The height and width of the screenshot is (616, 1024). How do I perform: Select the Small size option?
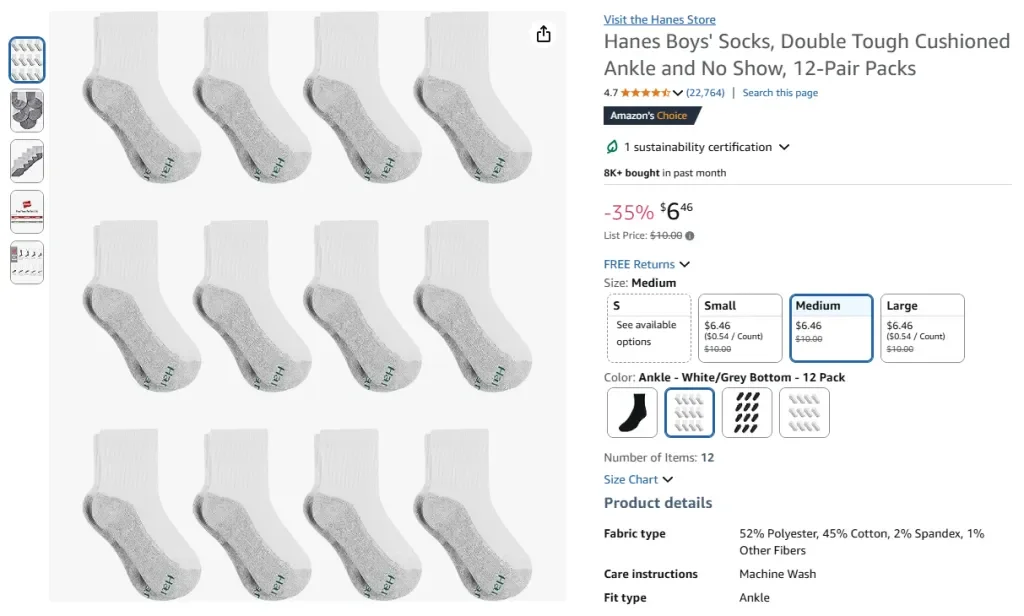click(740, 327)
